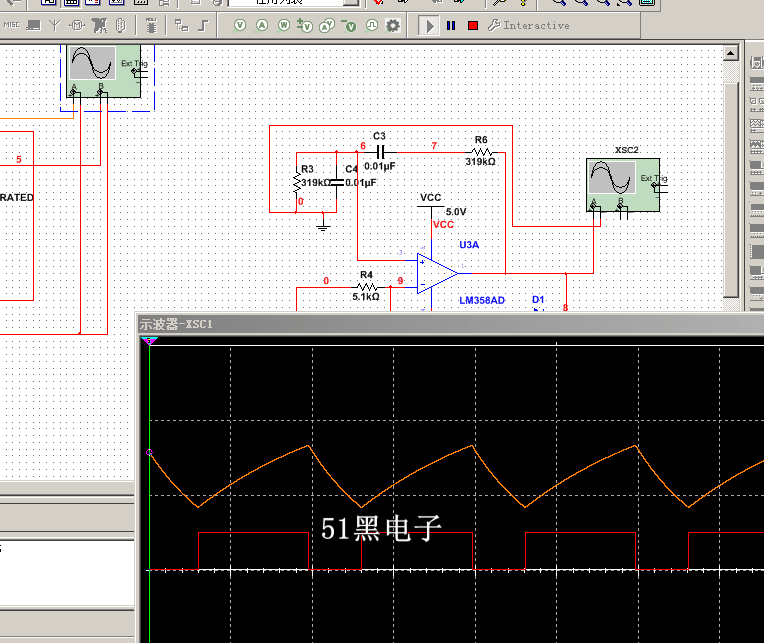Select the Wattmeter instrument icon
This screenshot has height=643, width=764.
point(757,103)
